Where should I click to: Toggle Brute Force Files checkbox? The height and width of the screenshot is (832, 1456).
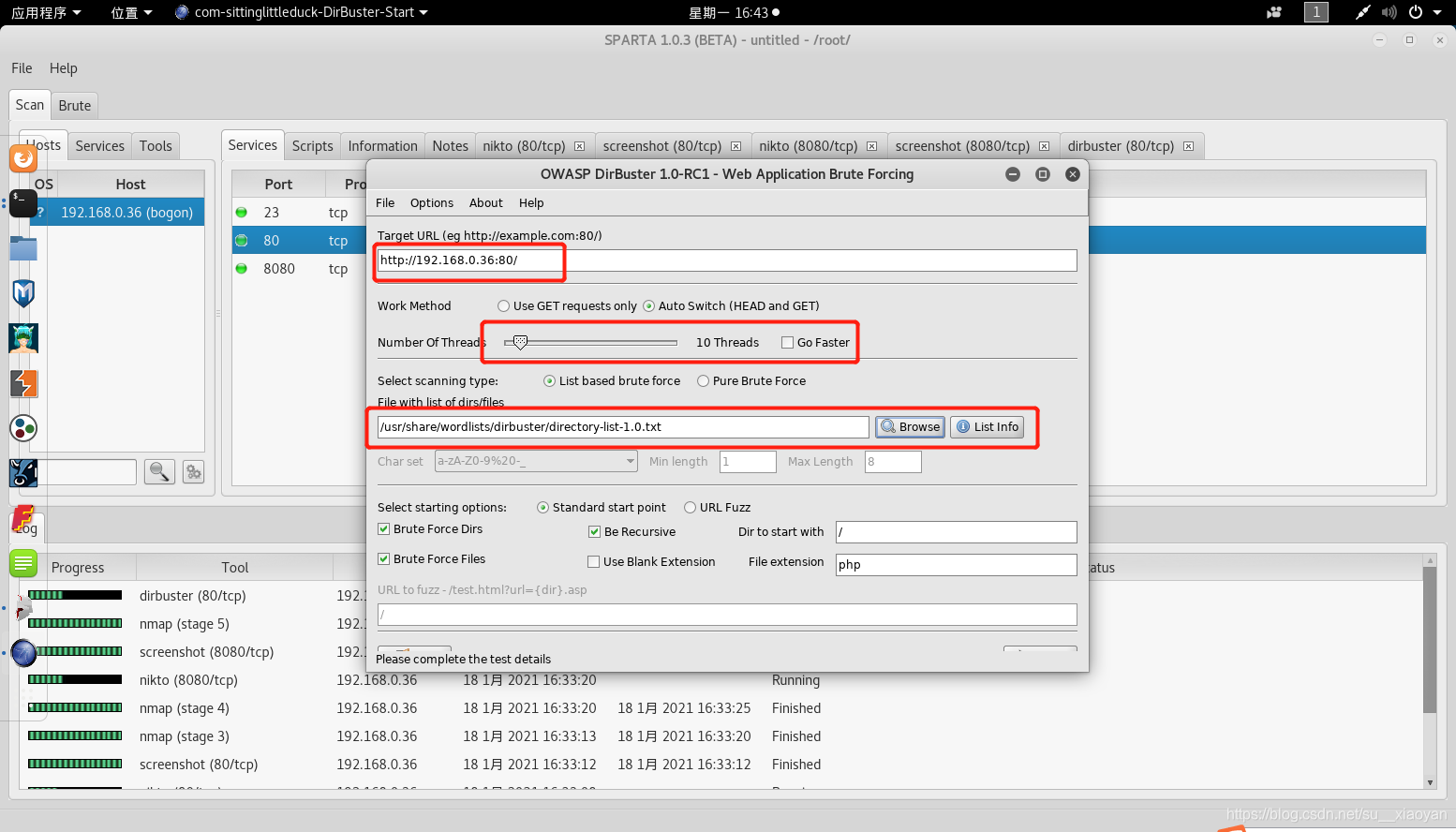[384, 559]
